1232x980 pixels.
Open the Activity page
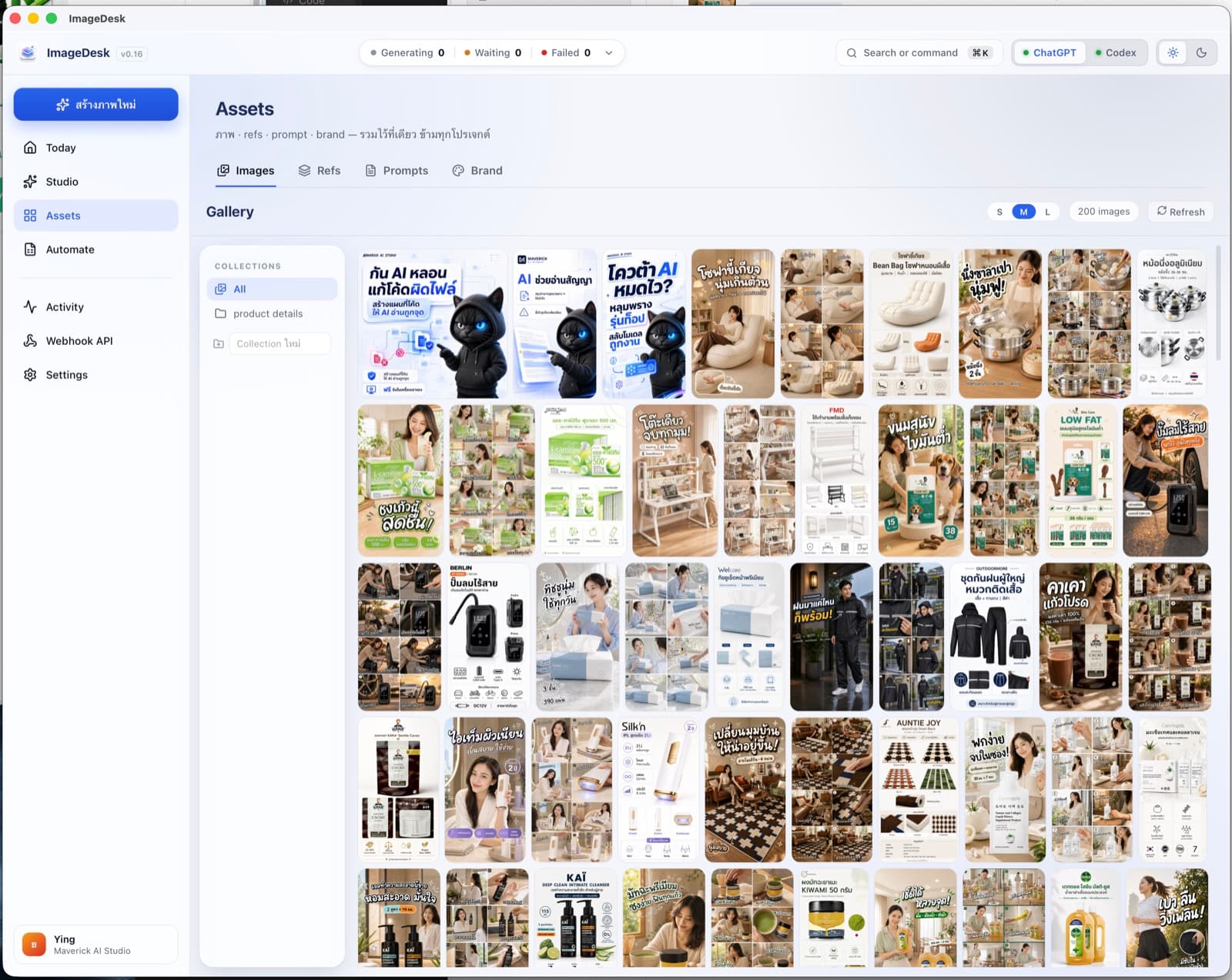pyautogui.click(x=95, y=306)
